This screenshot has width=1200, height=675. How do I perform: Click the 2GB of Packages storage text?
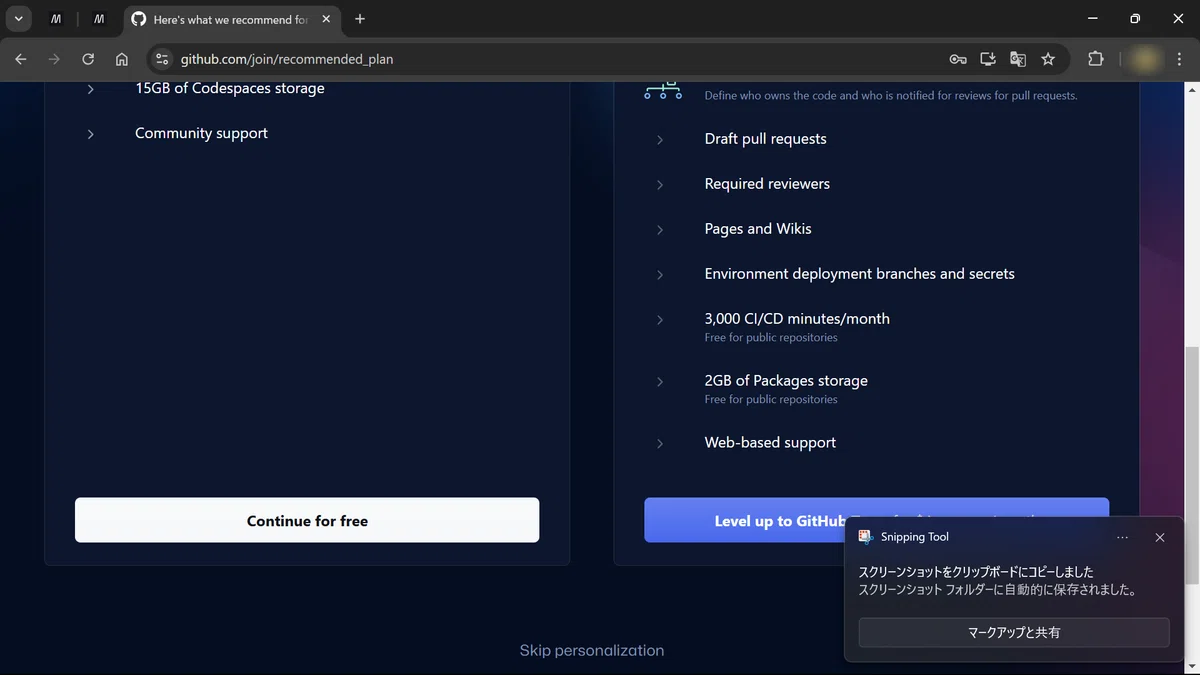click(x=786, y=381)
